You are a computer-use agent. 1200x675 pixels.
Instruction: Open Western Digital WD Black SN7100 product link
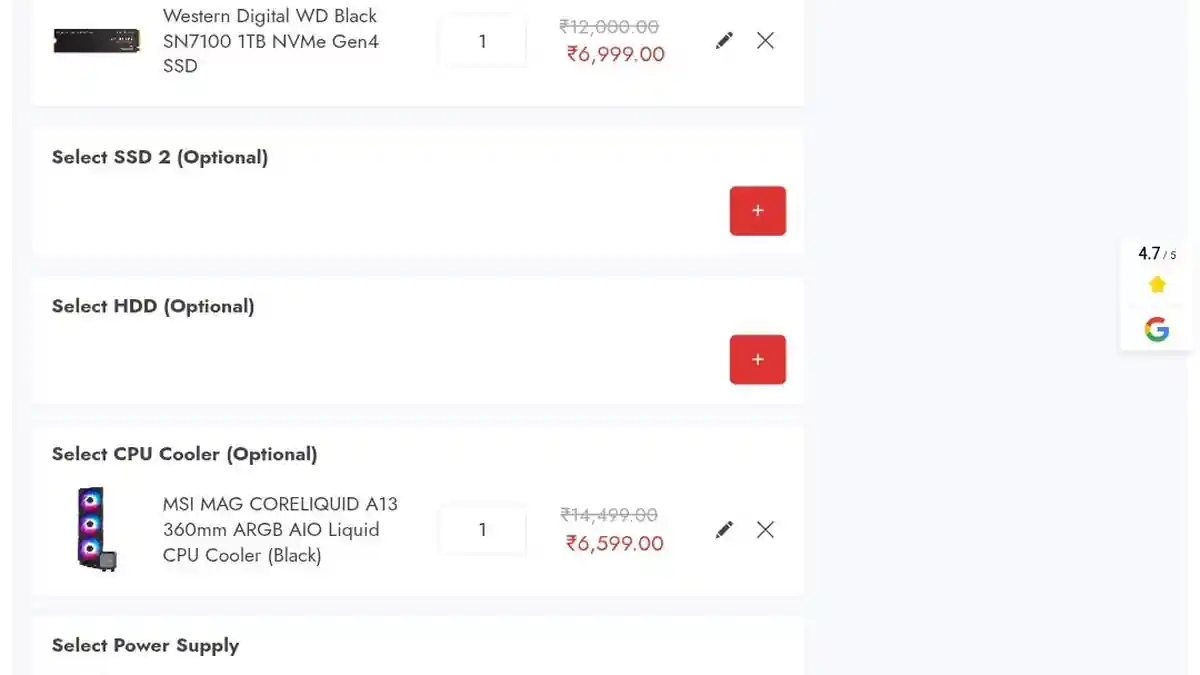point(270,41)
